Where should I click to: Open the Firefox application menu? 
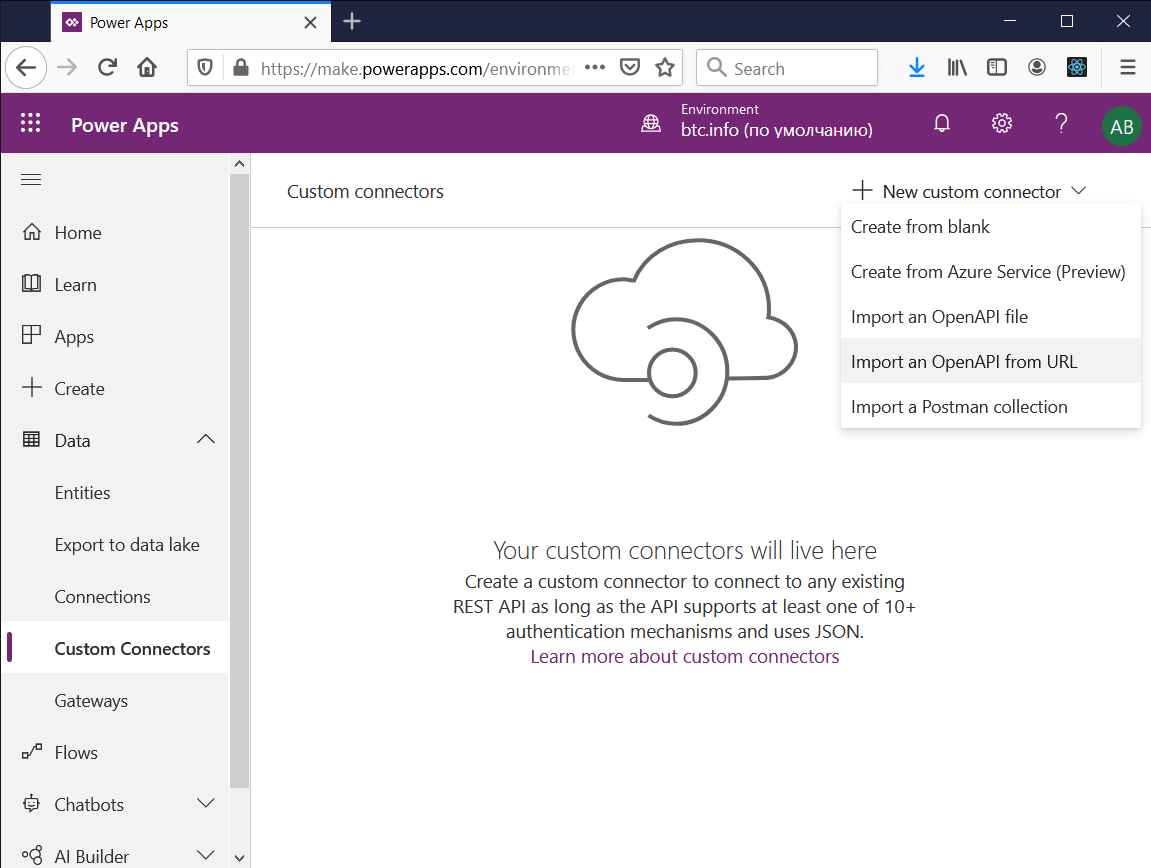(x=1128, y=68)
